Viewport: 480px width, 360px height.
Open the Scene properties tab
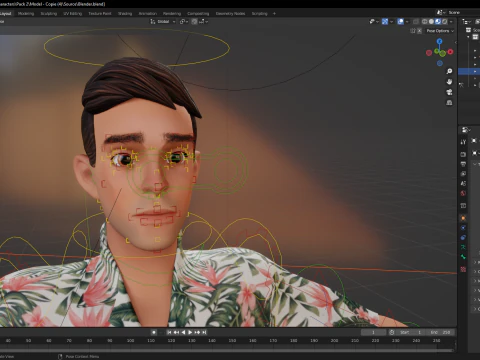click(463, 183)
